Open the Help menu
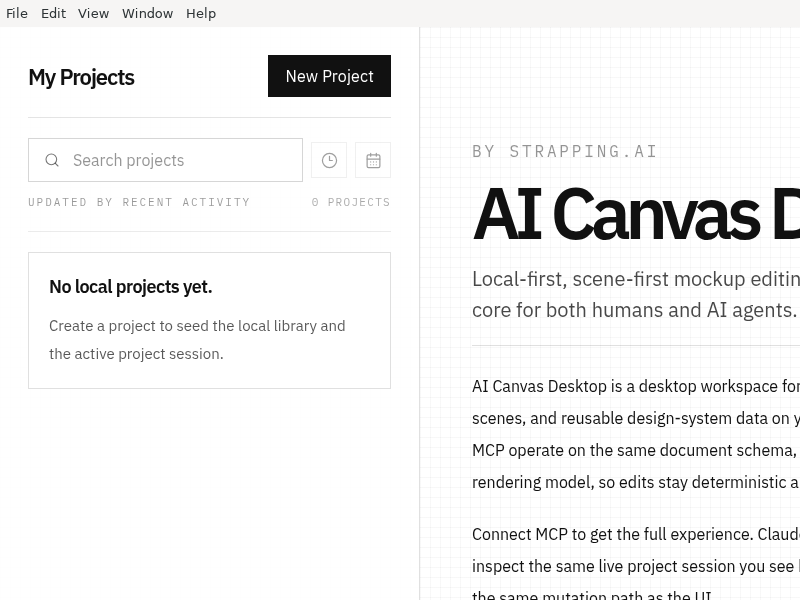The image size is (800, 600). pyautogui.click(x=201, y=13)
